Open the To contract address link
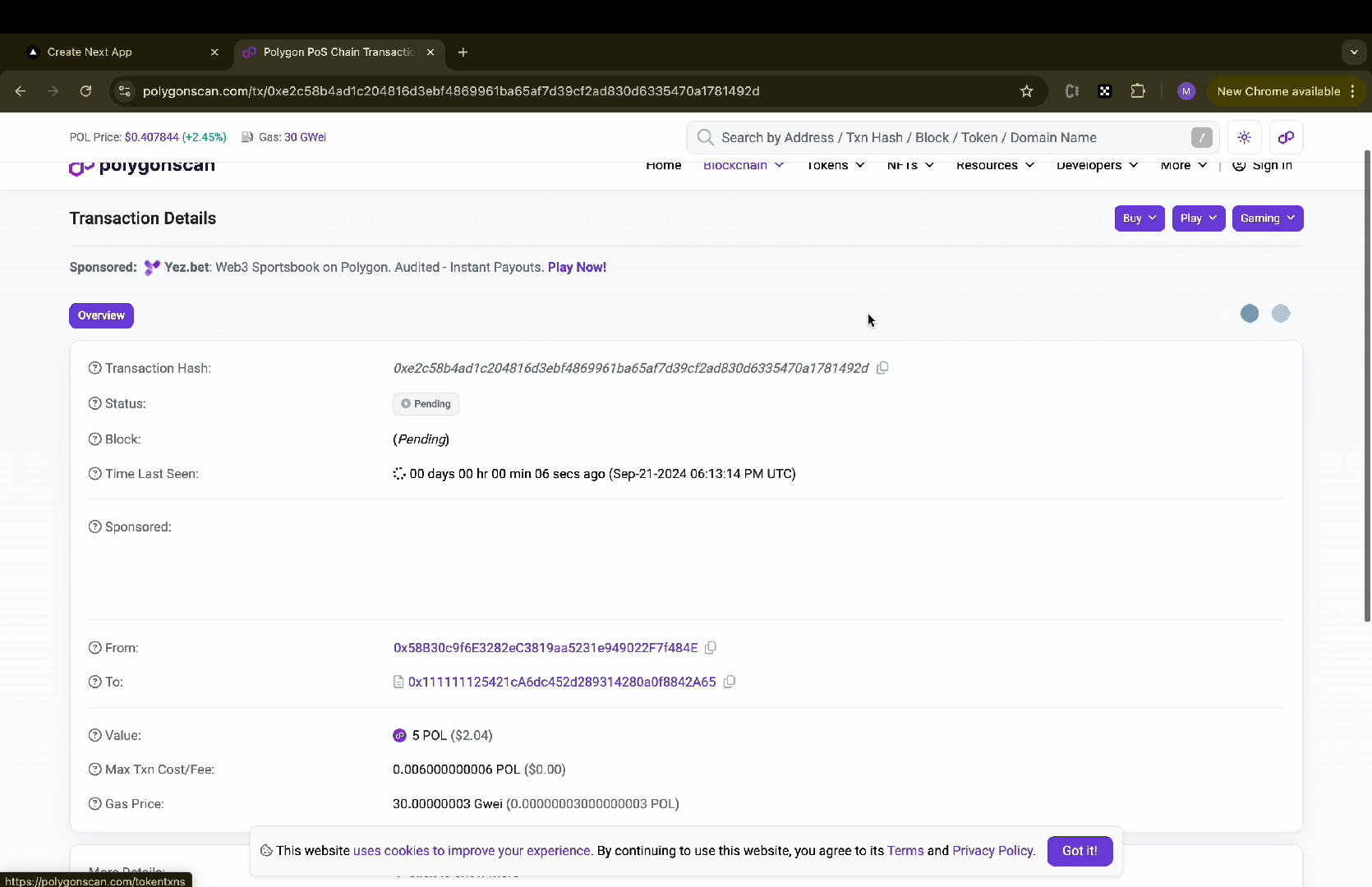 (562, 682)
